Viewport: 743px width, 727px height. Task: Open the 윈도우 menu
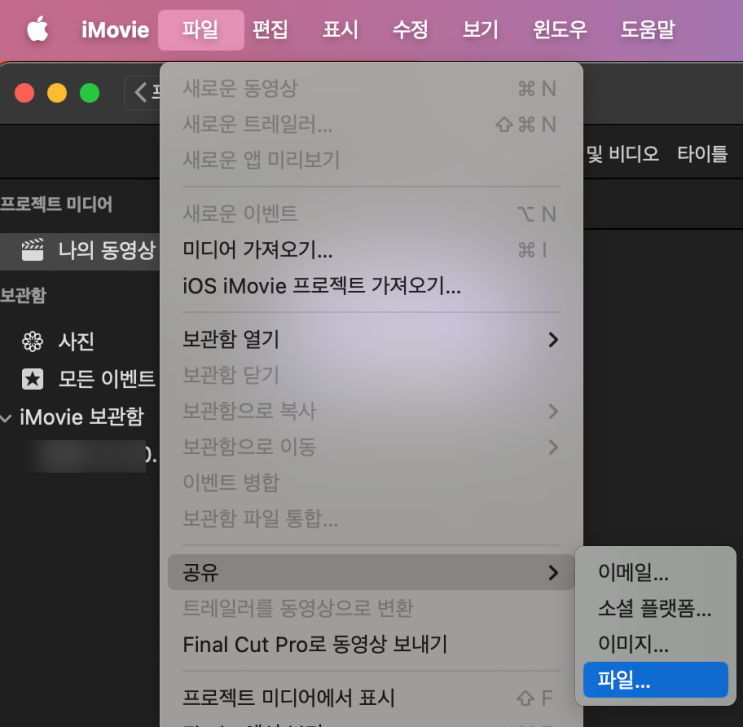(x=560, y=30)
